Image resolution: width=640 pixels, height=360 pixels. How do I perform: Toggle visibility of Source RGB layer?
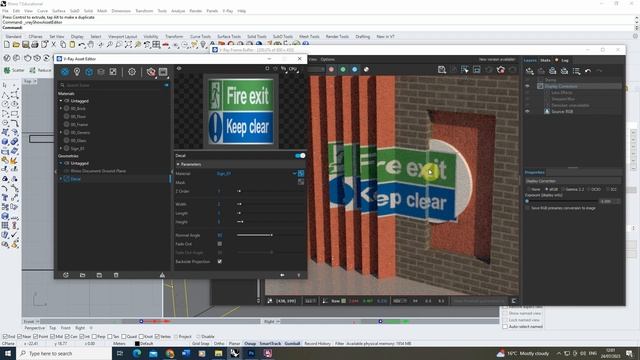(x=527, y=111)
